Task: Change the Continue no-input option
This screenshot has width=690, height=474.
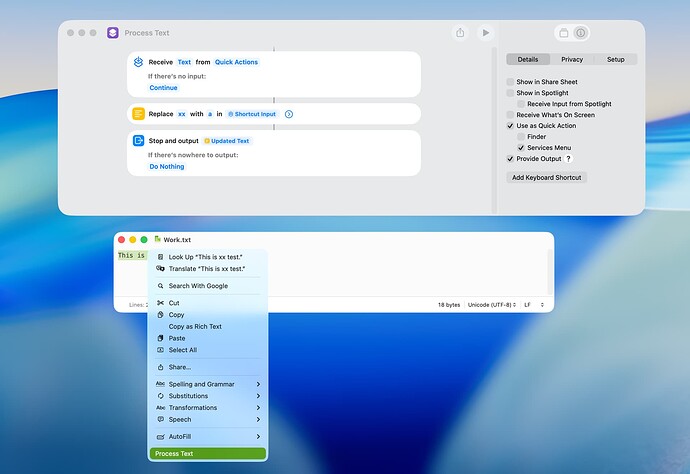Action: pos(163,88)
